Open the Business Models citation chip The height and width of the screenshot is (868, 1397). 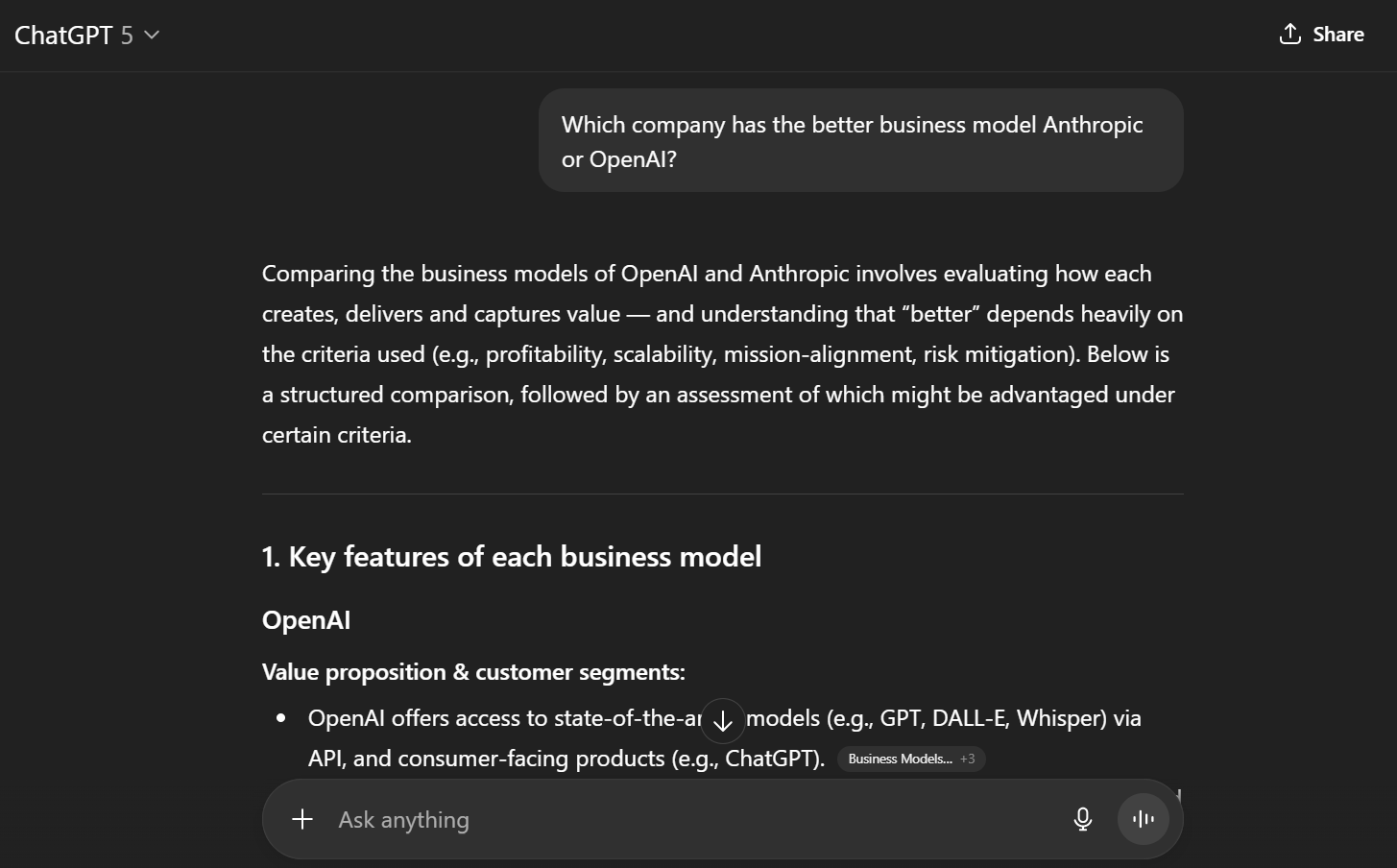899,759
